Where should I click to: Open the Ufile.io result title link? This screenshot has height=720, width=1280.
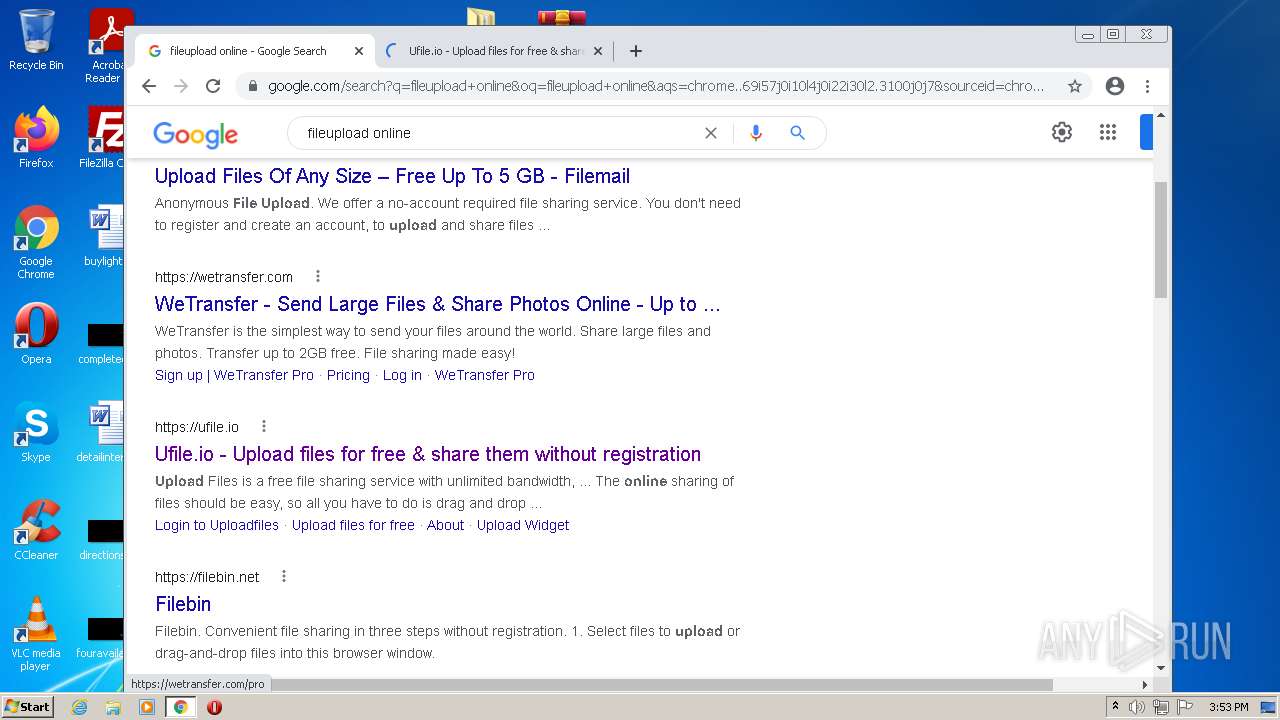[428, 454]
